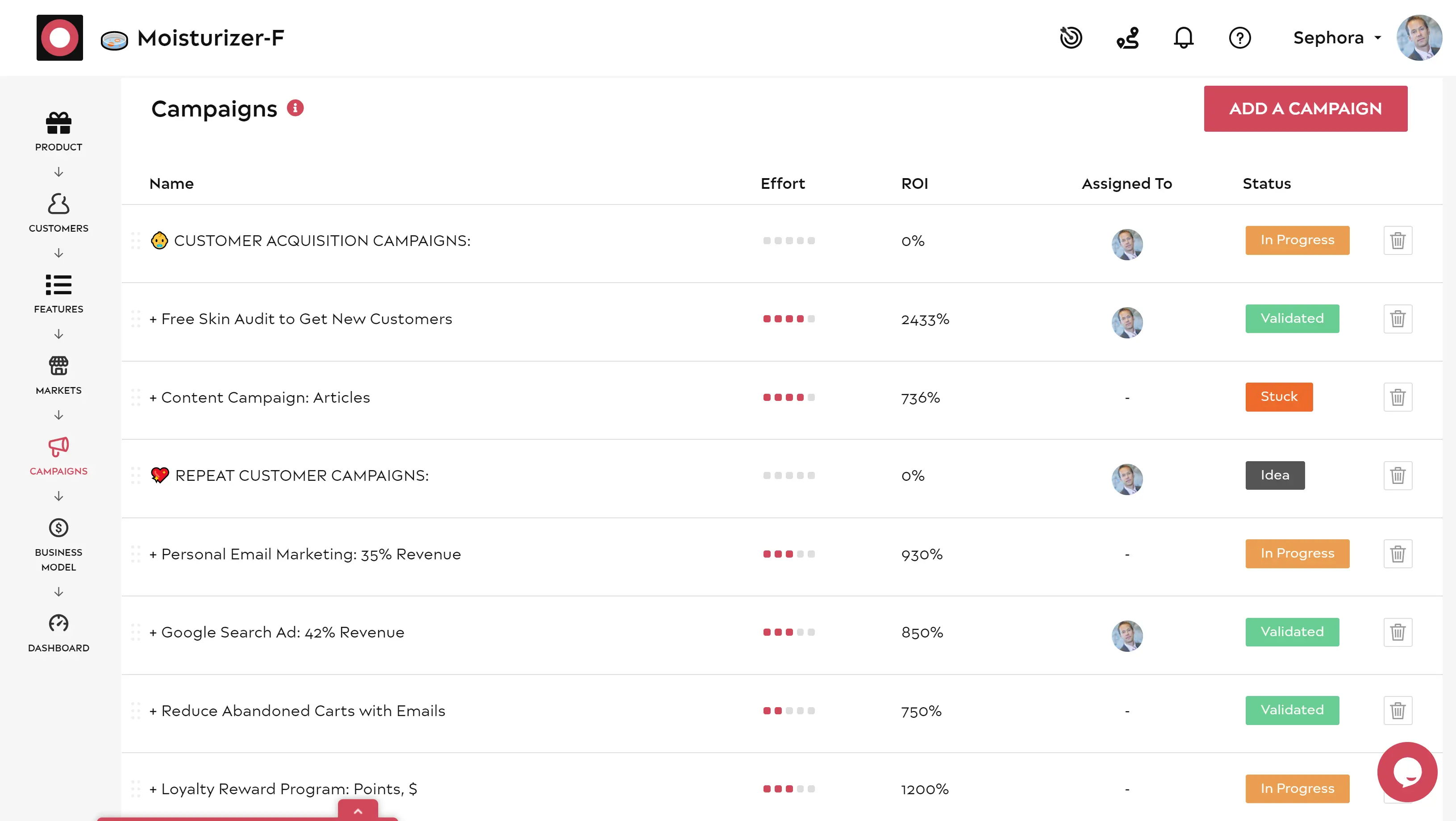Delete Content Campaign: Articles row
This screenshot has height=821, width=1456.
1397,396
